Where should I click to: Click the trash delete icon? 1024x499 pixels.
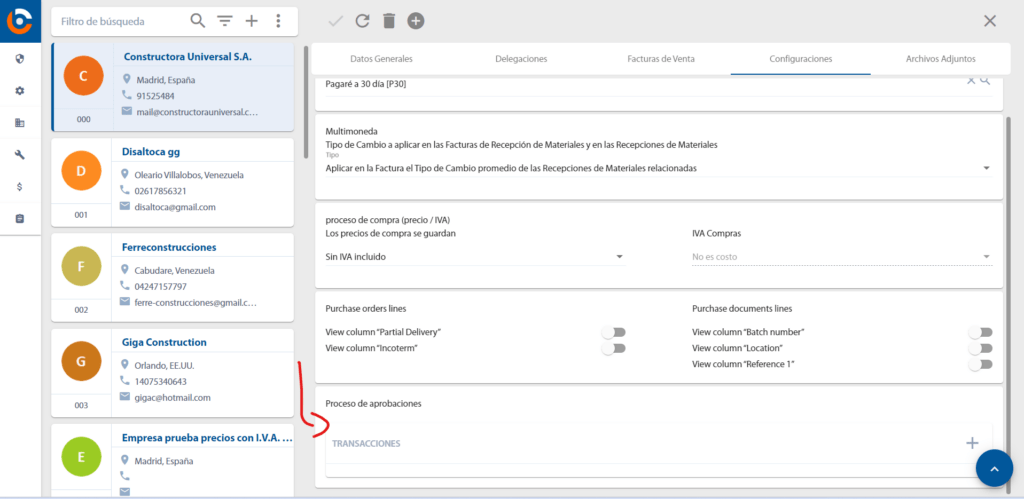[x=389, y=21]
